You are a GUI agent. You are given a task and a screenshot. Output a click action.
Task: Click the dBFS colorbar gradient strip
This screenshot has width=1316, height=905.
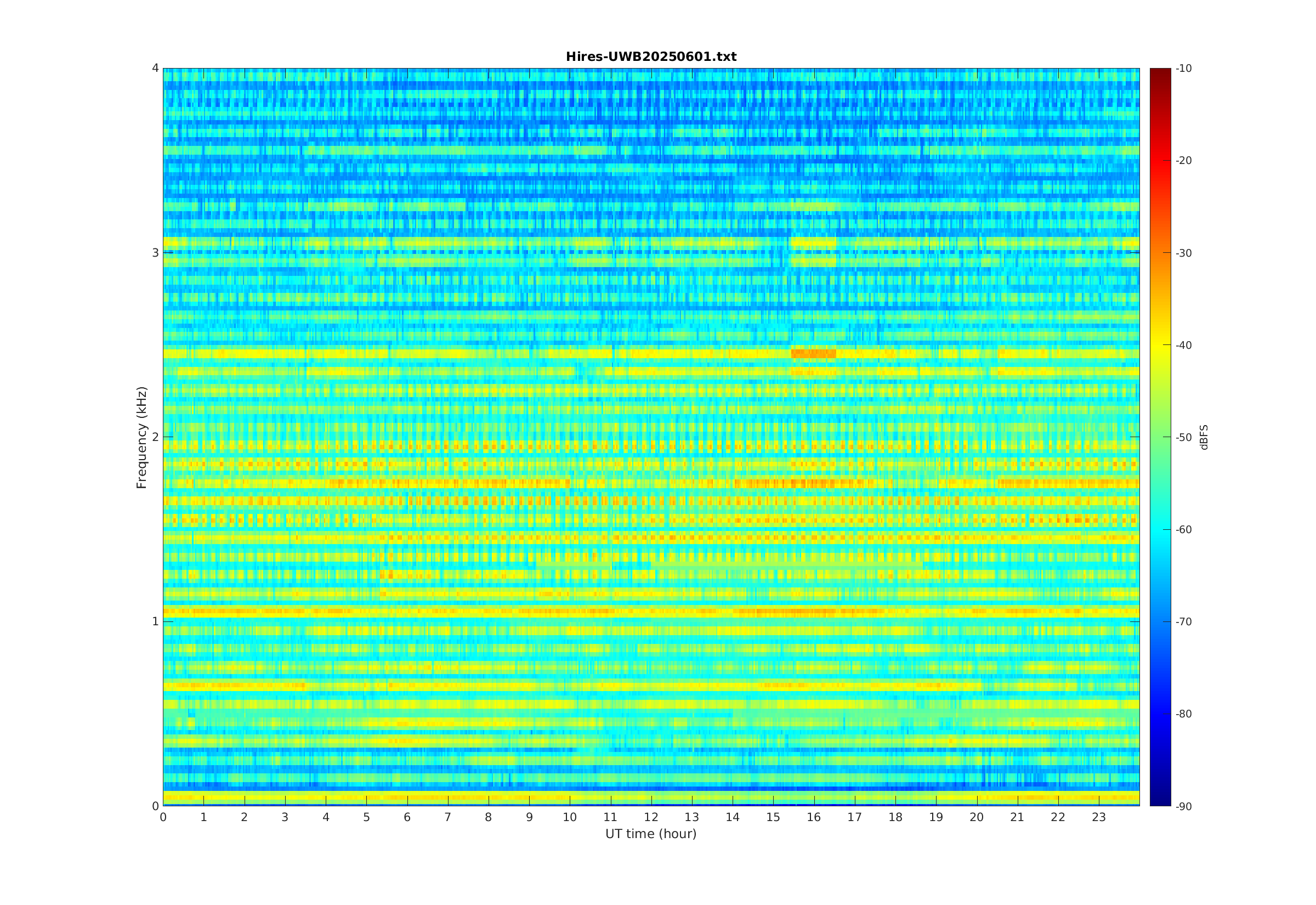click(x=1160, y=437)
